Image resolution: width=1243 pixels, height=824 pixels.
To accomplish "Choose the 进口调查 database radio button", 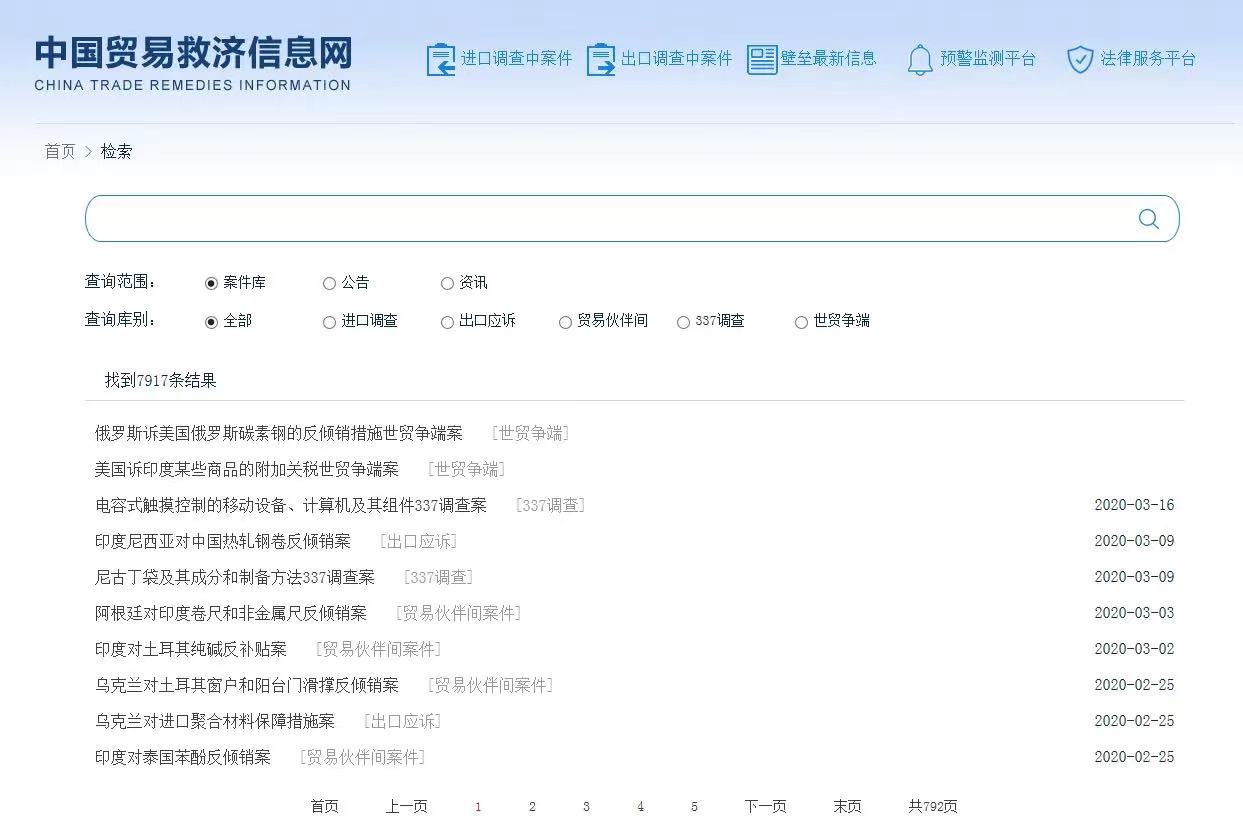I will click(329, 322).
